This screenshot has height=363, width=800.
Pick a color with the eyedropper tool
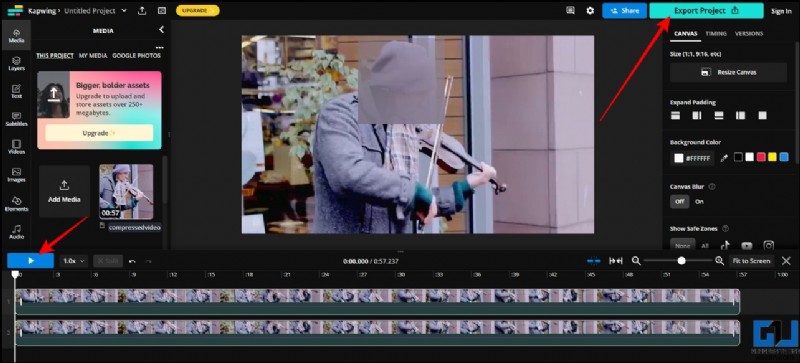pyautogui.click(x=723, y=158)
